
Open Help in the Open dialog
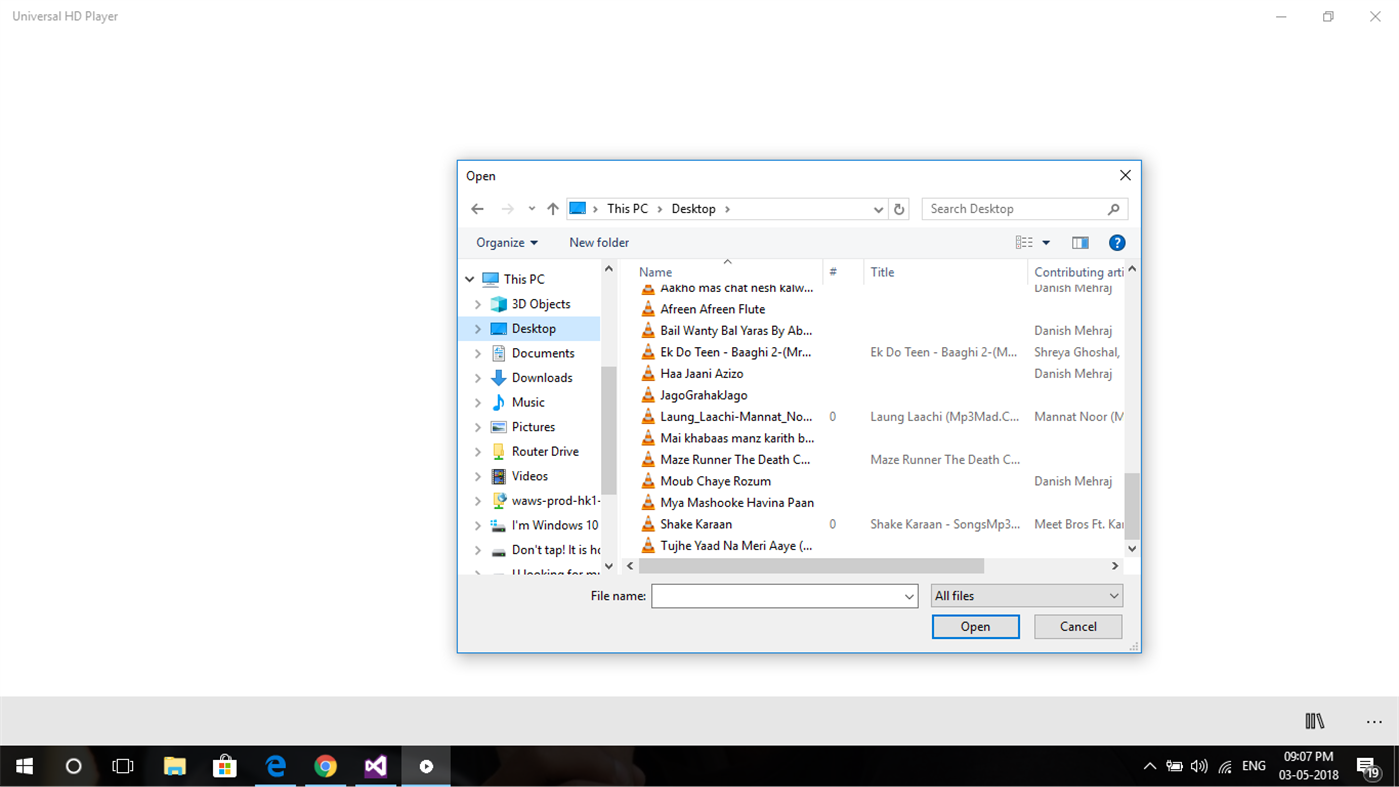[x=1116, y=242]
